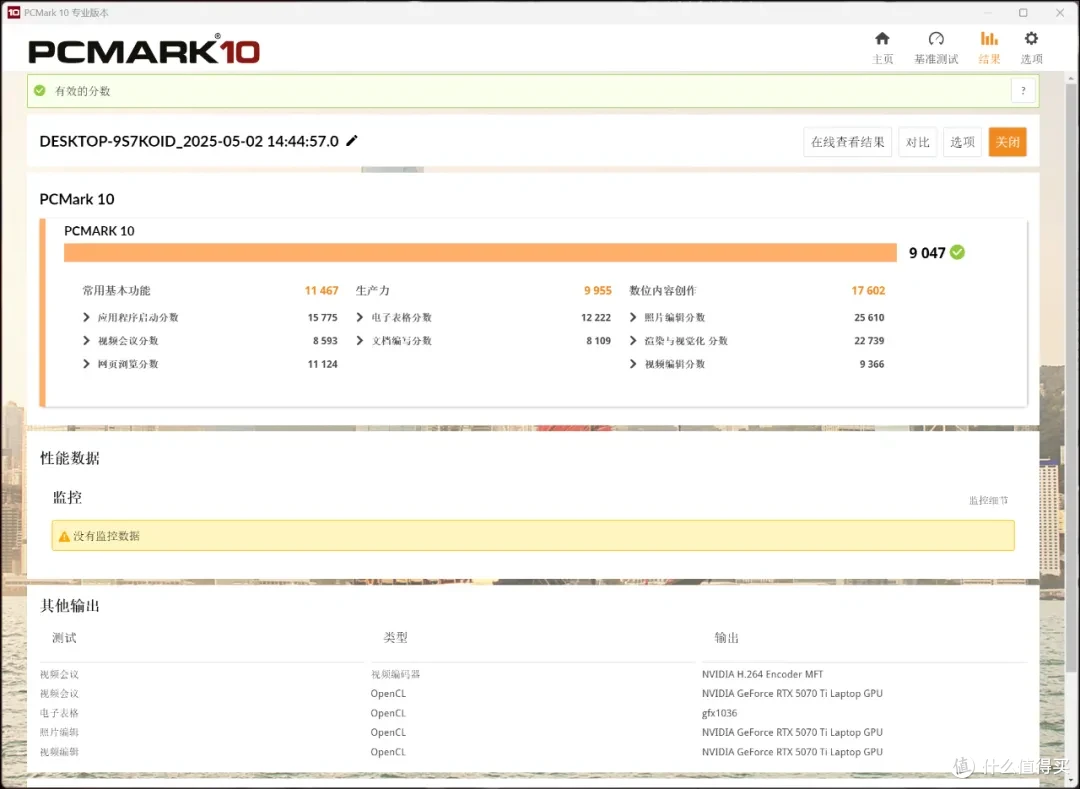Viewport: 1080px width, 789px height.
Task: Click the value 12 222
Action: tap(596, 317)
